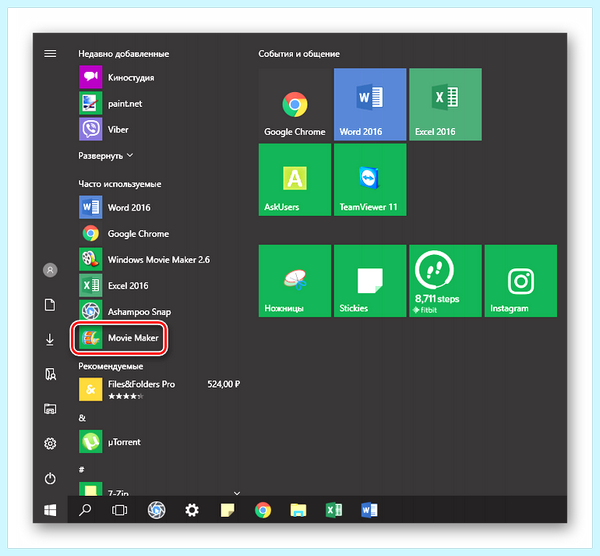Open the sidebar icon above Settings

coord(50,409)
